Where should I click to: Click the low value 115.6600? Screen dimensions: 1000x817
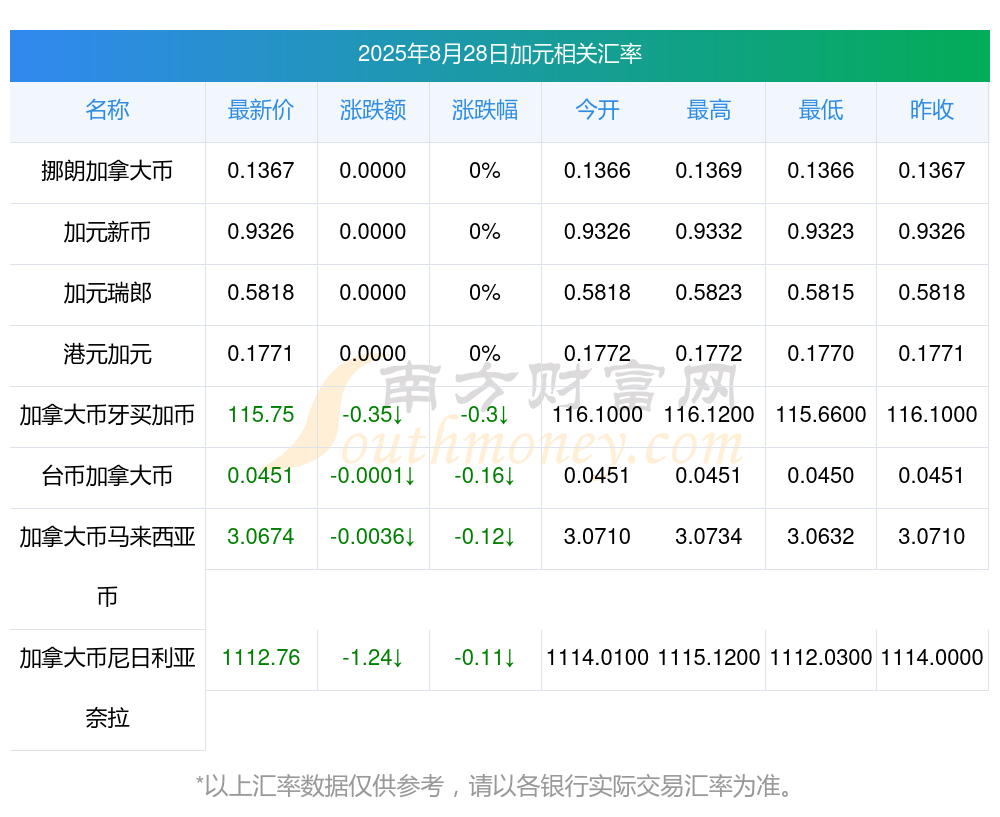[821, 415]
